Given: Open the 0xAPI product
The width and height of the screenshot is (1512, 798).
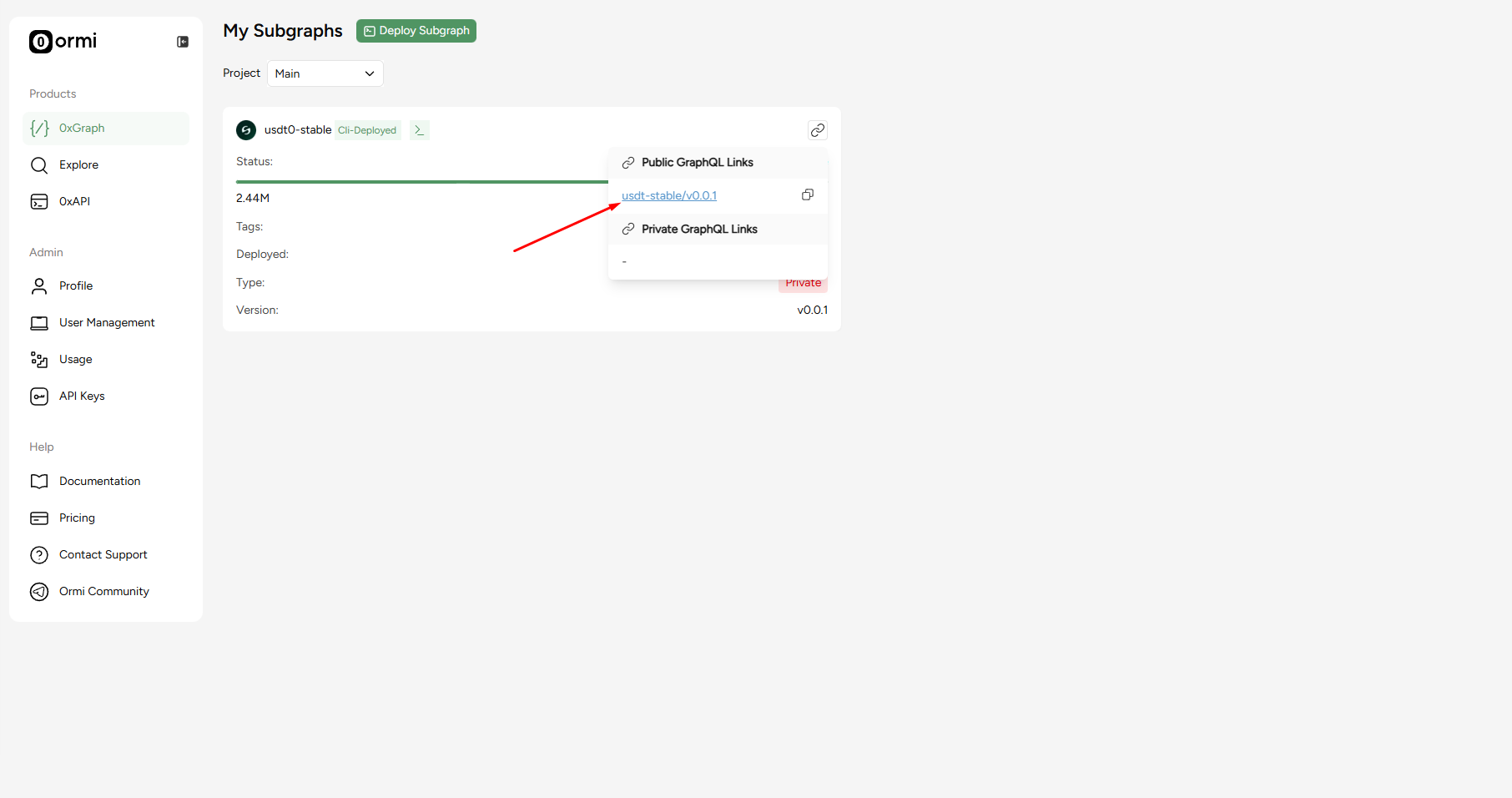Looking at the screenshot, I should coord(74,202).
